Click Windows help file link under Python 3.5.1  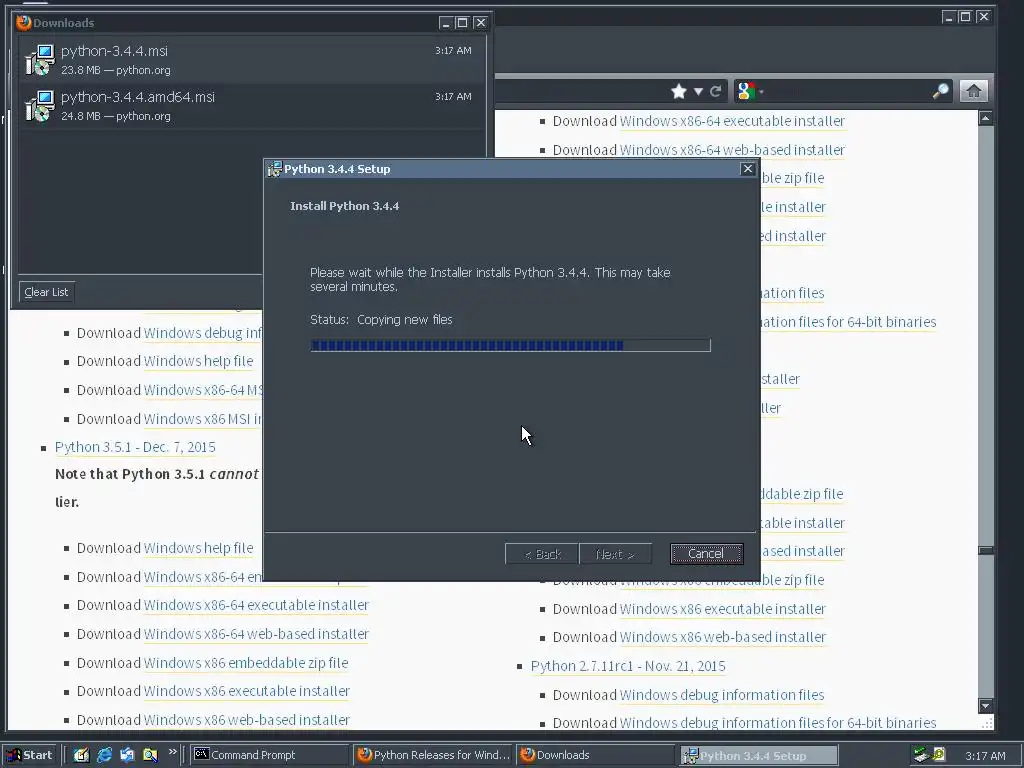[199, 548]
